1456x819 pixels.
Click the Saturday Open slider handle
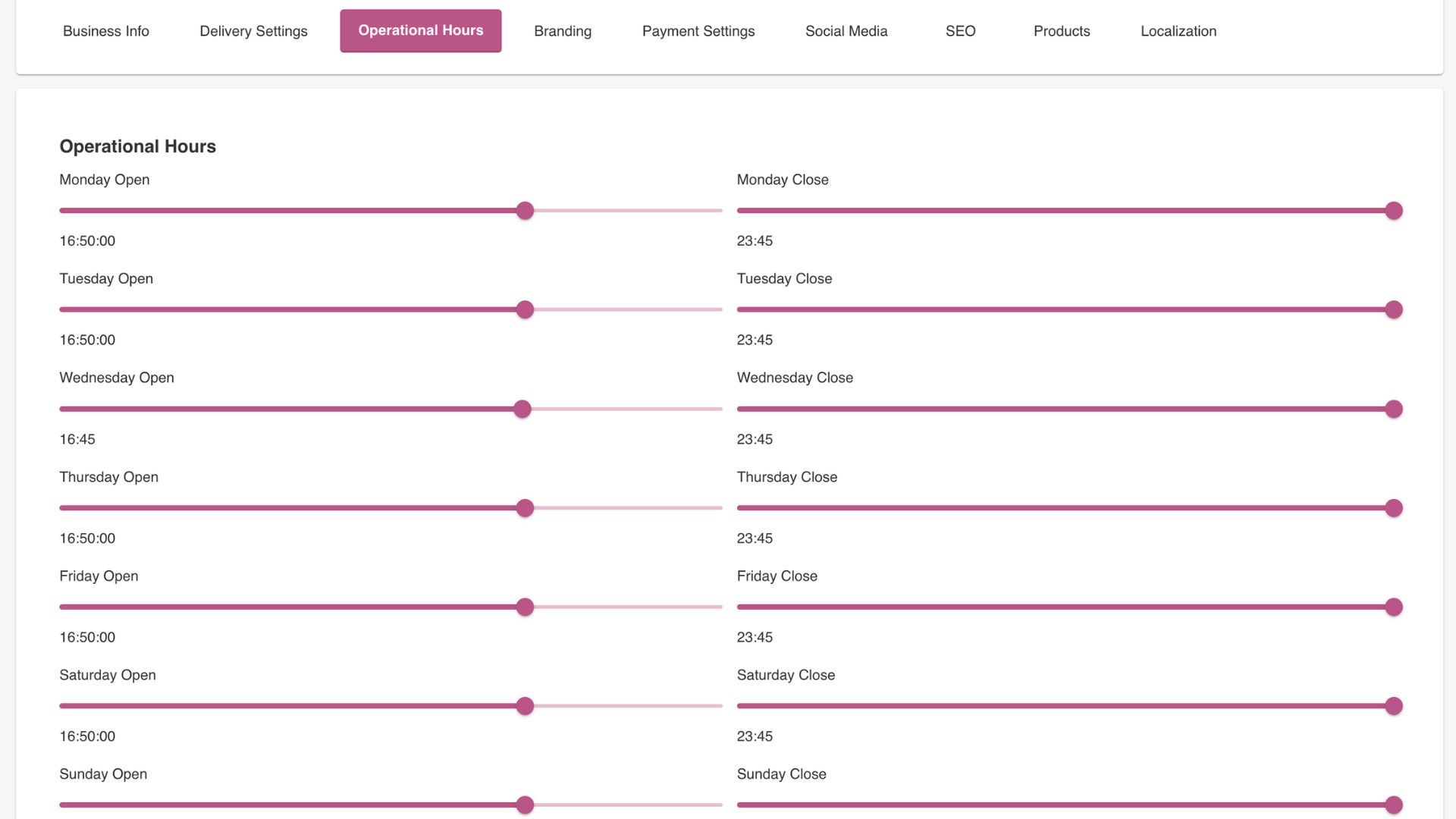(x=525, y=706)
